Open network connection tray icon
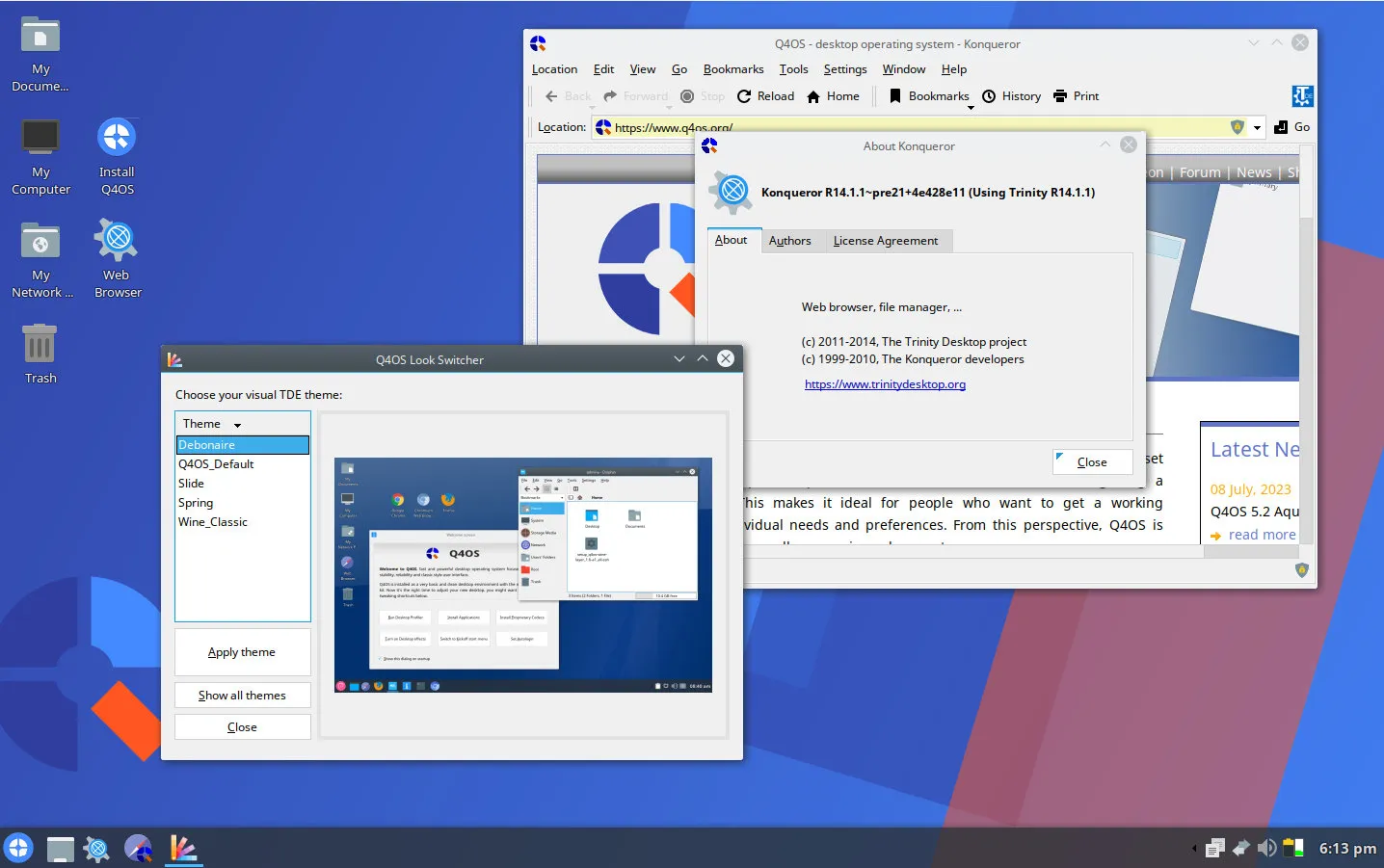1384x868 pixels. click(1241, 848)
